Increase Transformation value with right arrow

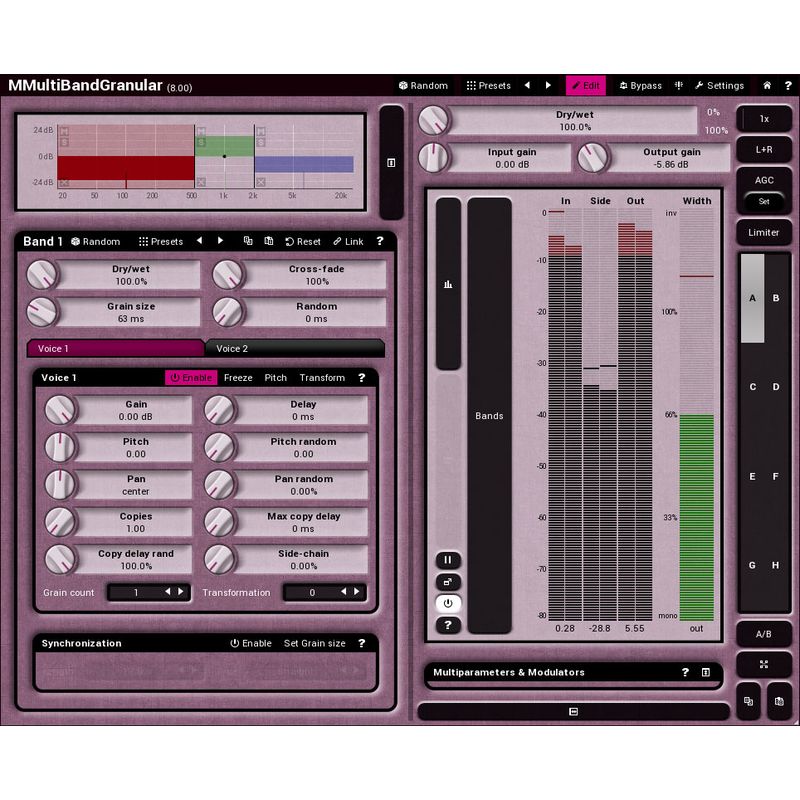pyautogui.click(x=357, y=591)
